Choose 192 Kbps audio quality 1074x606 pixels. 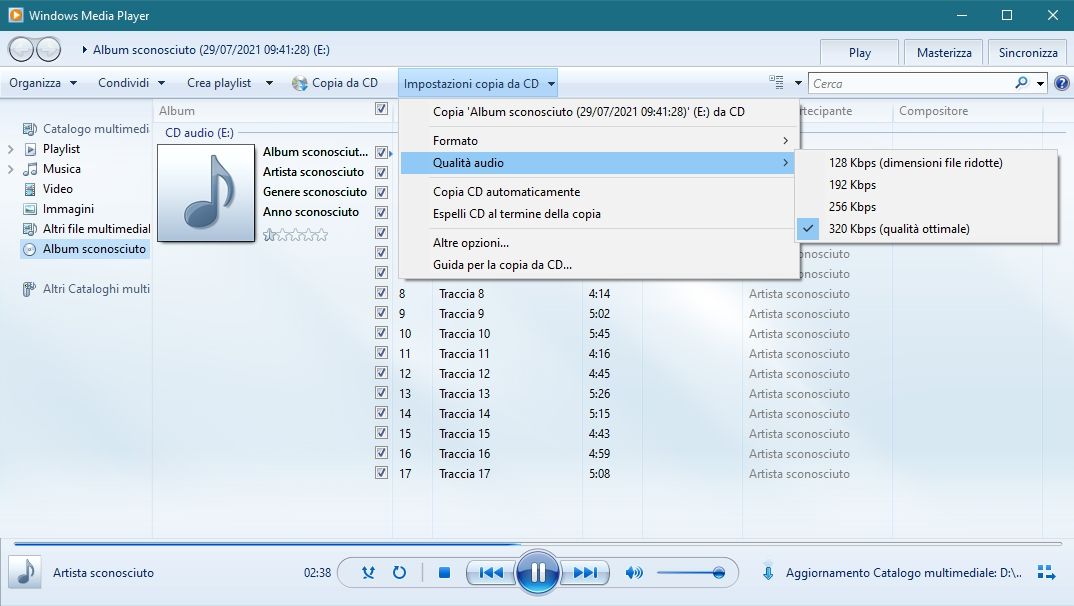[927, 185]
